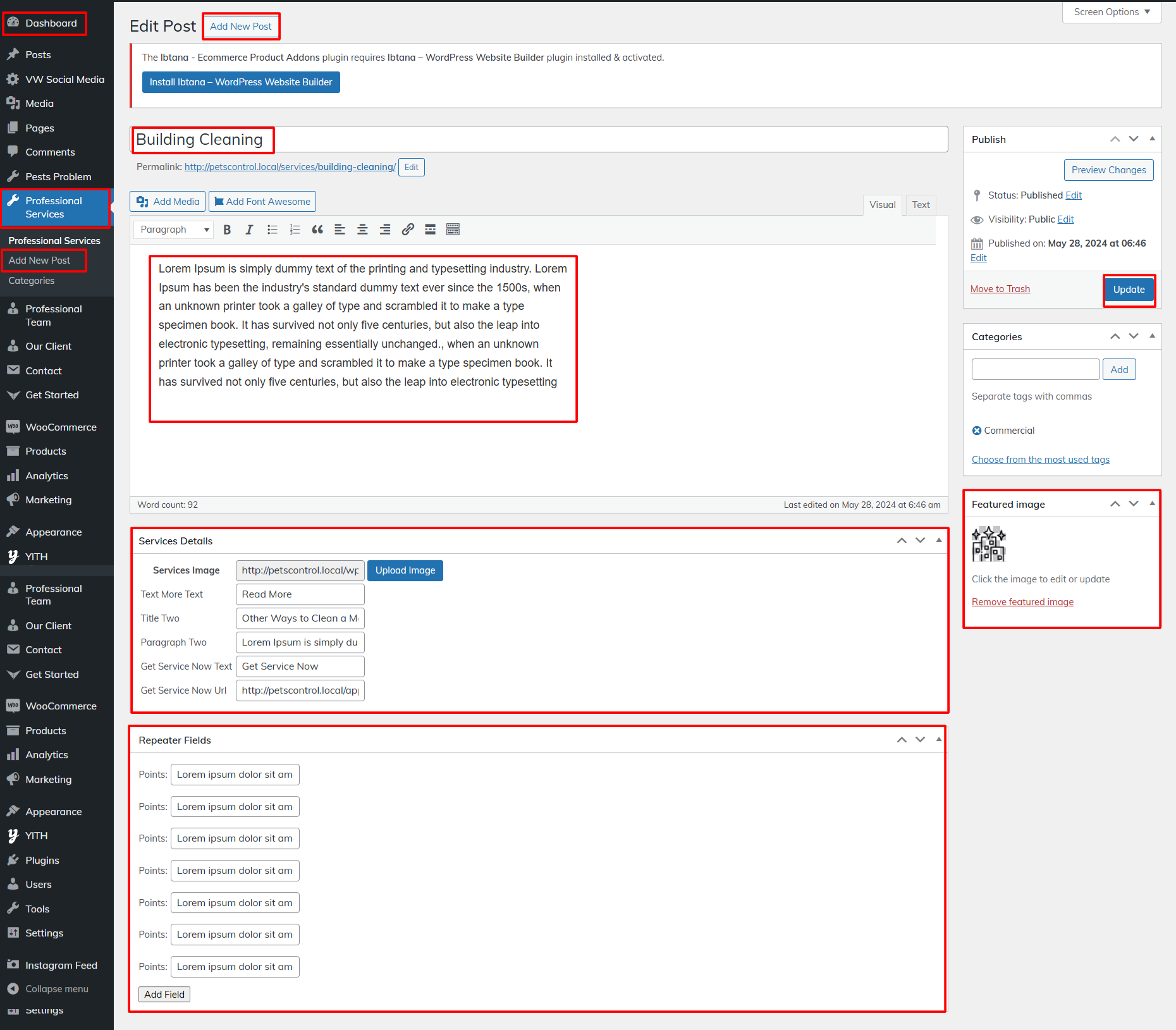The height and width of the screenshot is (1030, 1176).
Task: Insert a bulleted list
Action: tap(273, 230)
